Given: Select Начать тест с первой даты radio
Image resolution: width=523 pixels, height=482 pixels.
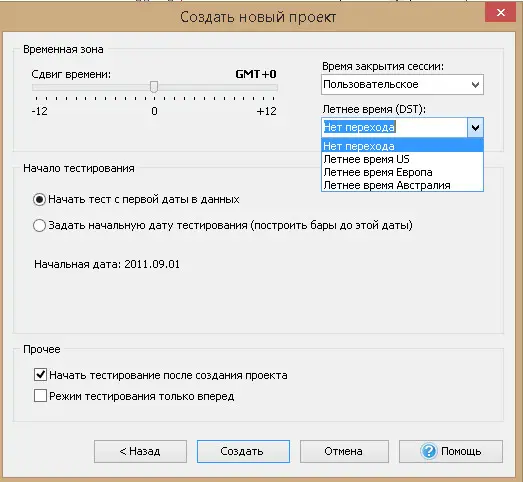Looking at the screenshot, I should (x=39, y=199).
